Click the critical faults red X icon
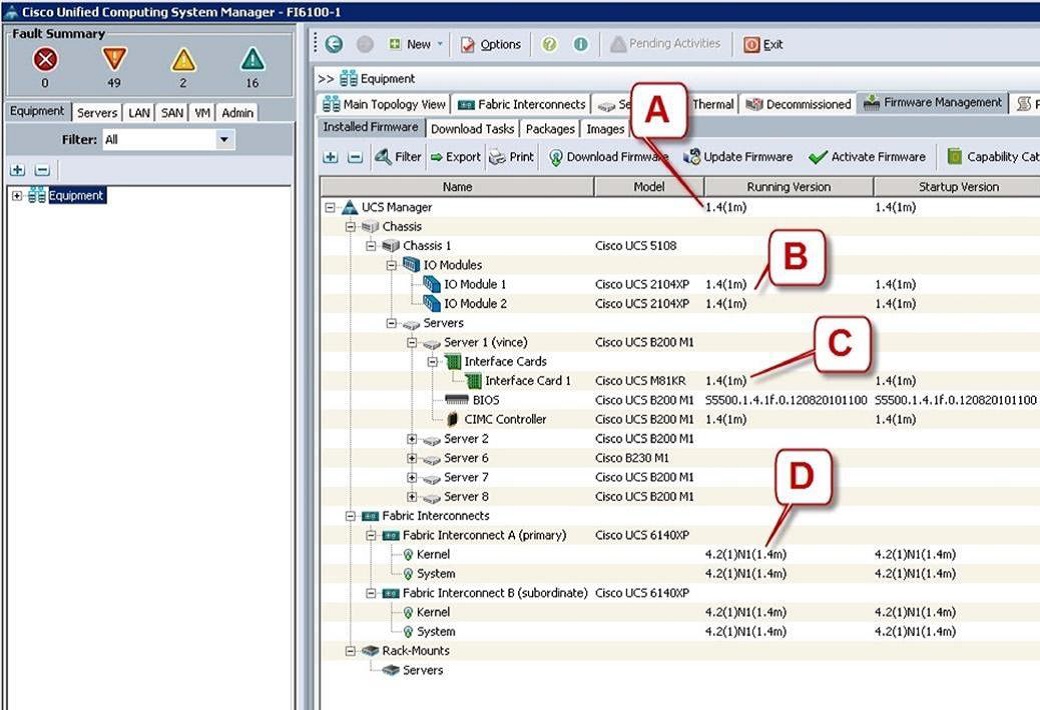Screen dimensions: 1040x710 pyautogui.click(x=45, y=60)
